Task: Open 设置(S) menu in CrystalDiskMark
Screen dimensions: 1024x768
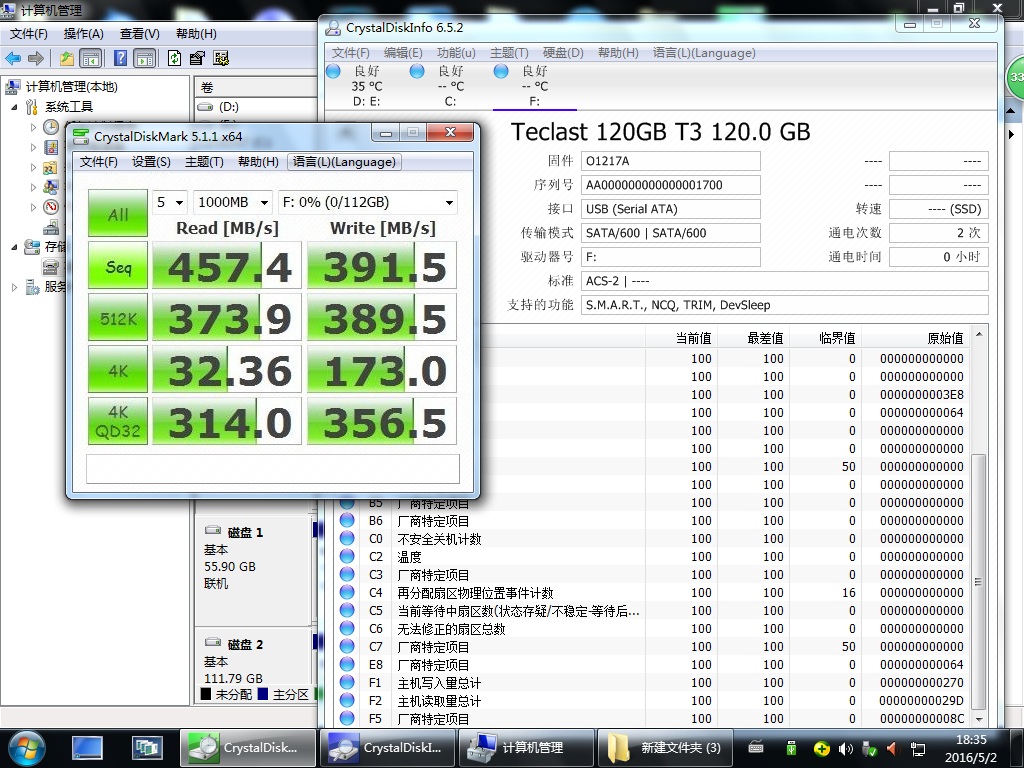Action: [151, 162]
